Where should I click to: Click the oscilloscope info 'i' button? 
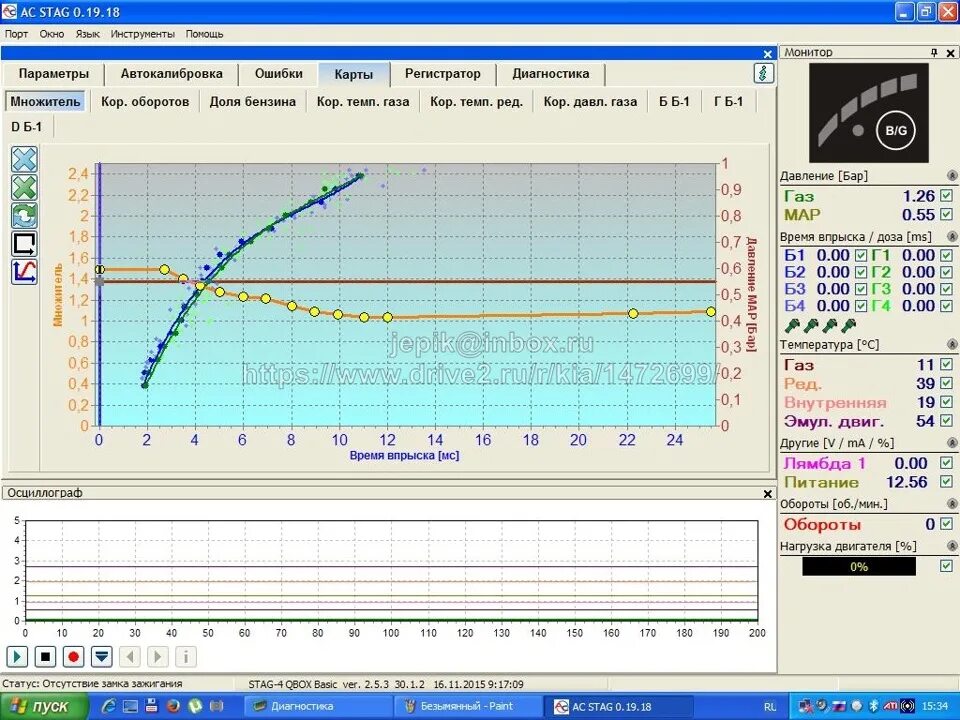186,657
